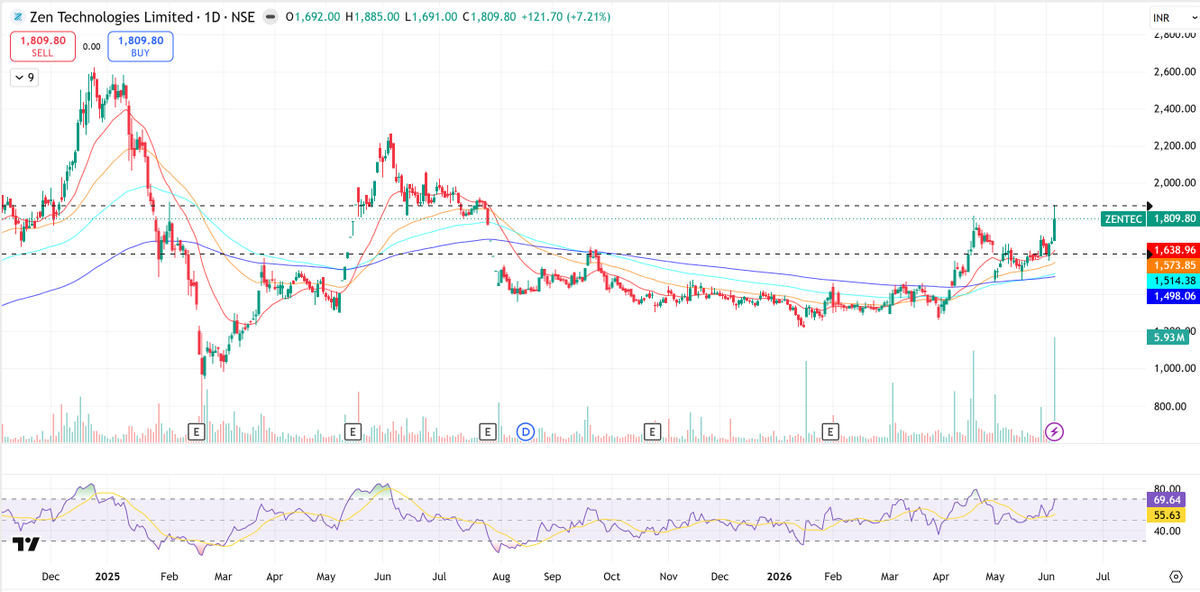Click the Oct label on the time axis
The width and height of the screenshot is (1200, 592).
point(612,577)
